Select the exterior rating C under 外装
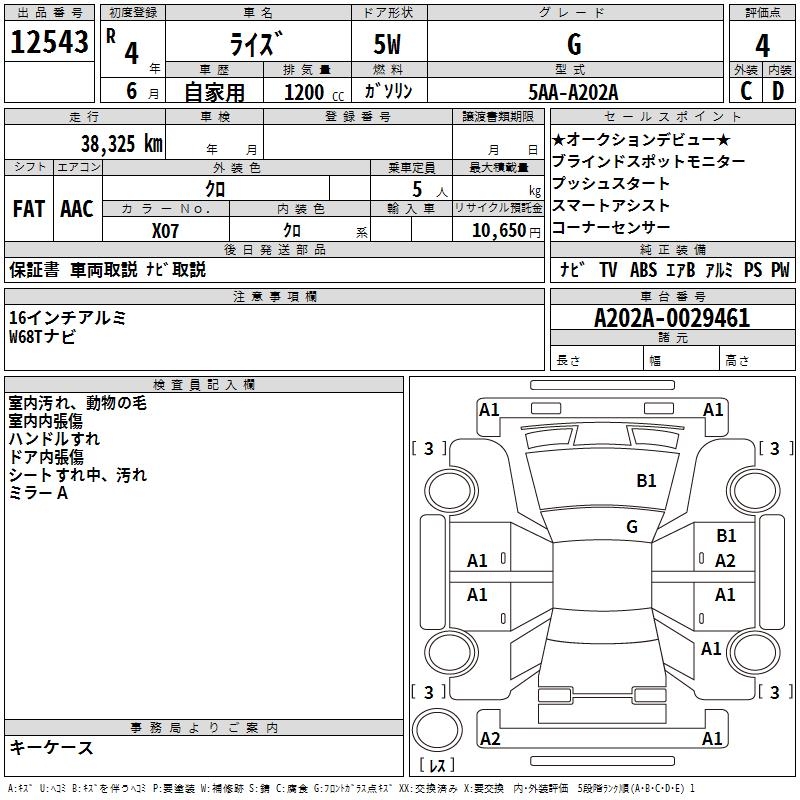 [x=746, y=91]
